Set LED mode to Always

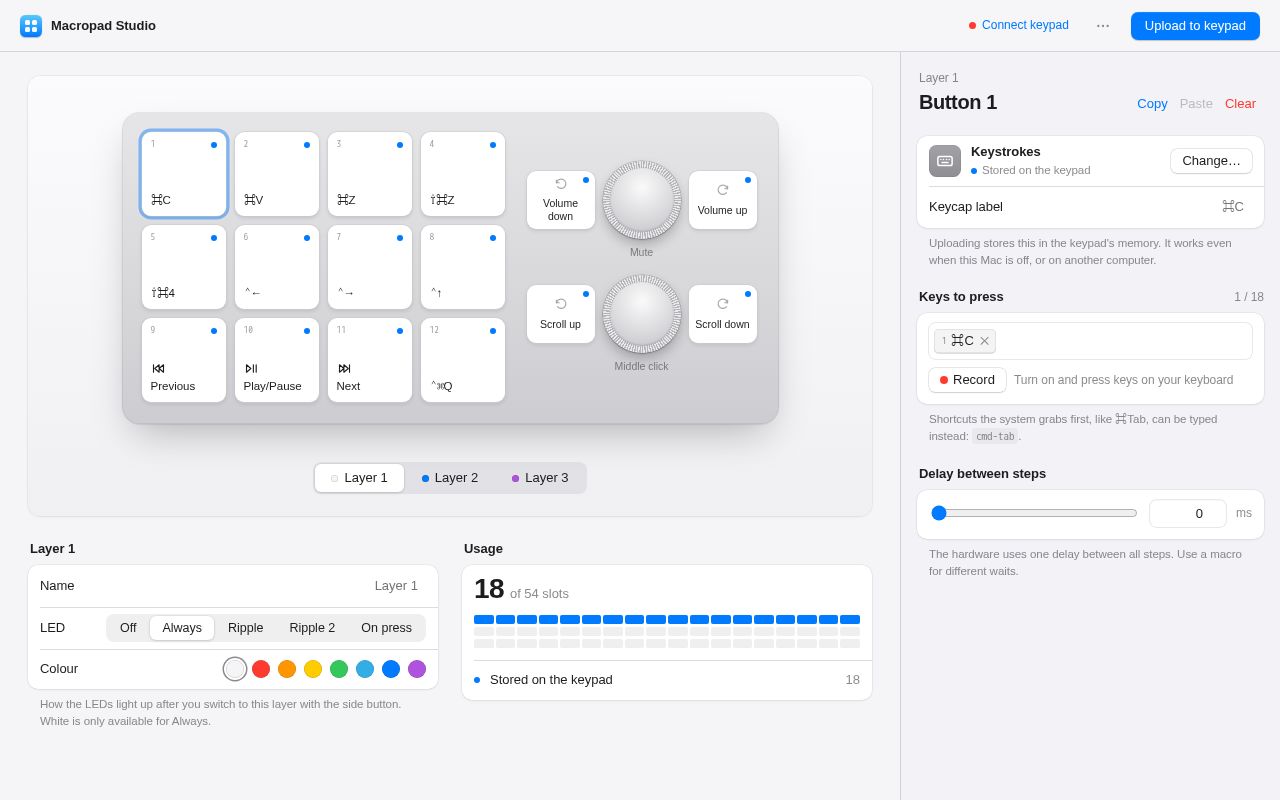(182, 628)
